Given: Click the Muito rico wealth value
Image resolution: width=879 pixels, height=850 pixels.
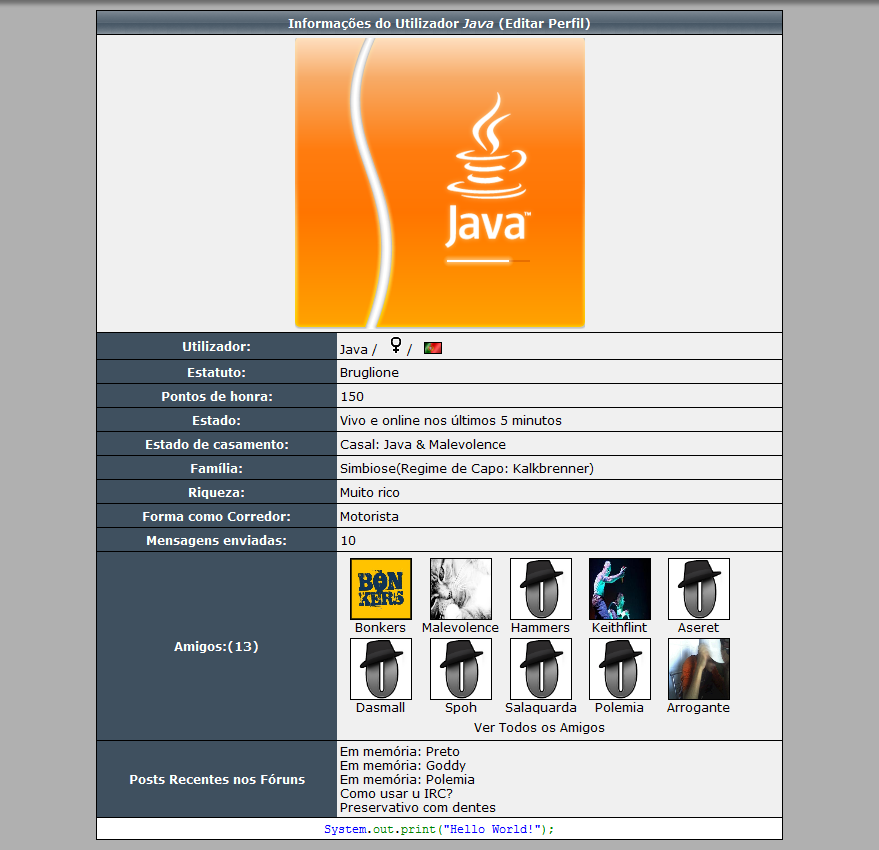Looking at the screenshot, I should tap(370, 492).
